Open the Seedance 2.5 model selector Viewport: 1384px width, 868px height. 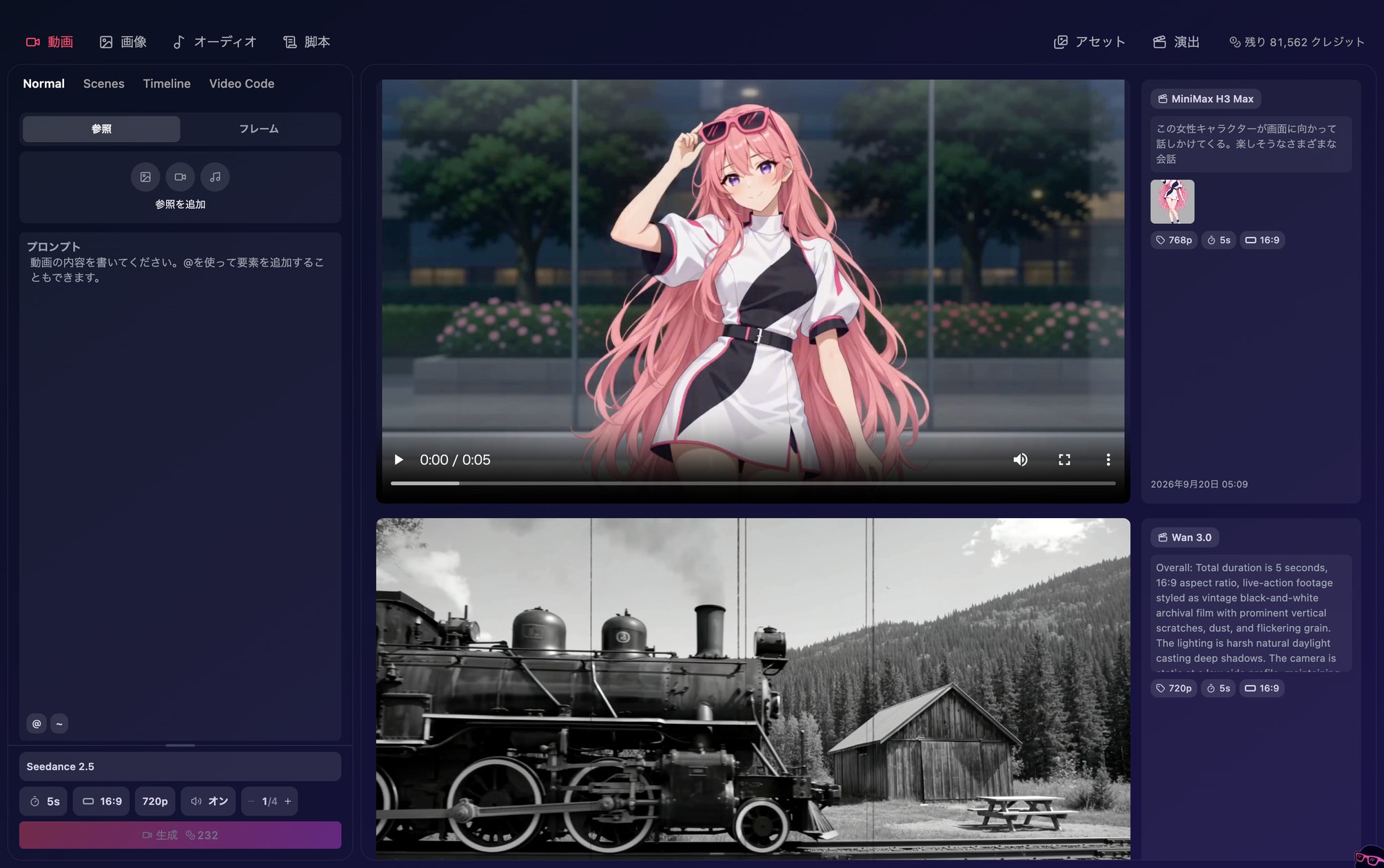tap(180, 767)
